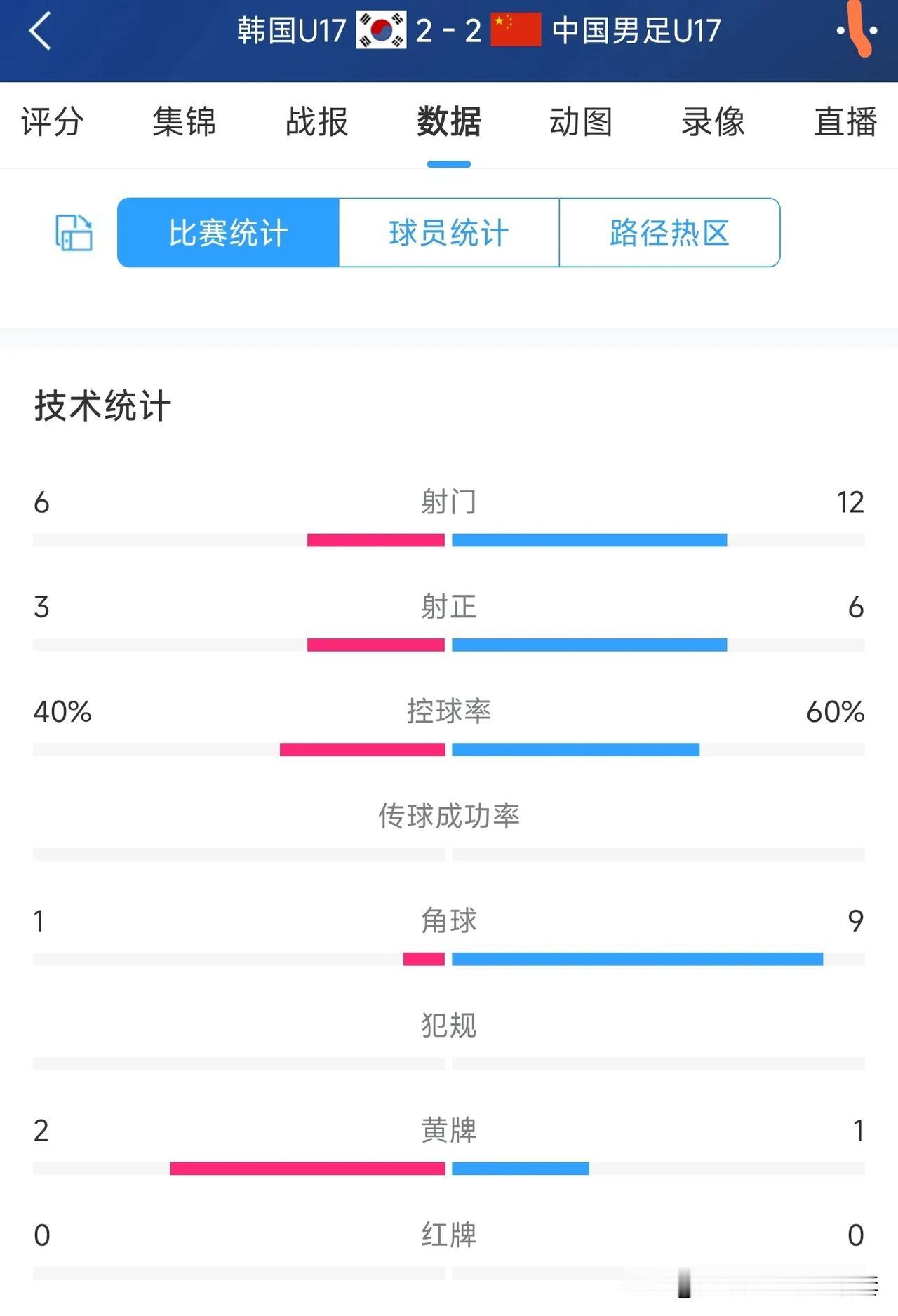Image resolution: width=898 pixels, height=1316 pixels.
Task: Tap the South Korea flag icon
Action: pyautogui.click(x=381, y=30)
